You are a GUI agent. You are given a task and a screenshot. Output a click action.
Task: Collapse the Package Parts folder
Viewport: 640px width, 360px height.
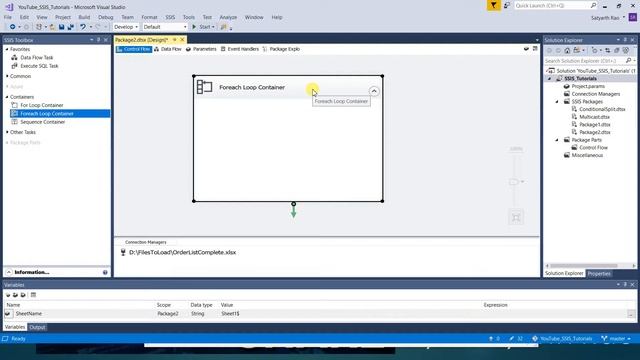tap(557, 140)
